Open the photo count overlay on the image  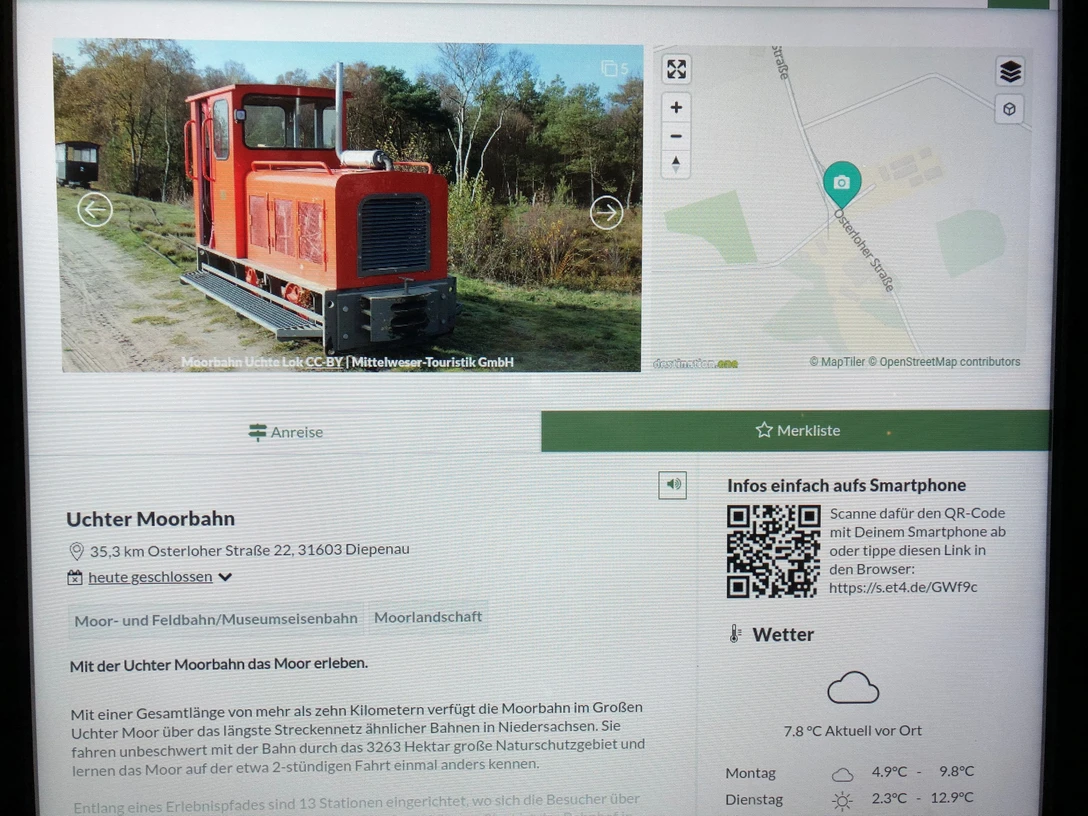click(615, 68)
